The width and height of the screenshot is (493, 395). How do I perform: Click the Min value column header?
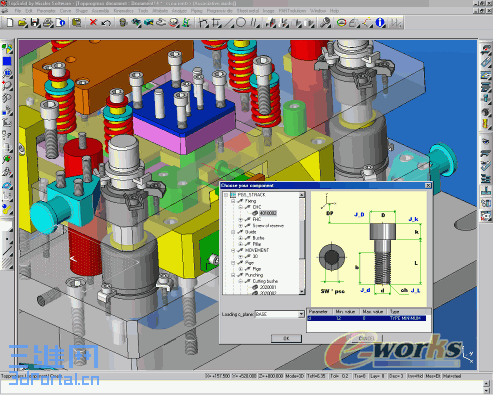pos(346,312)
